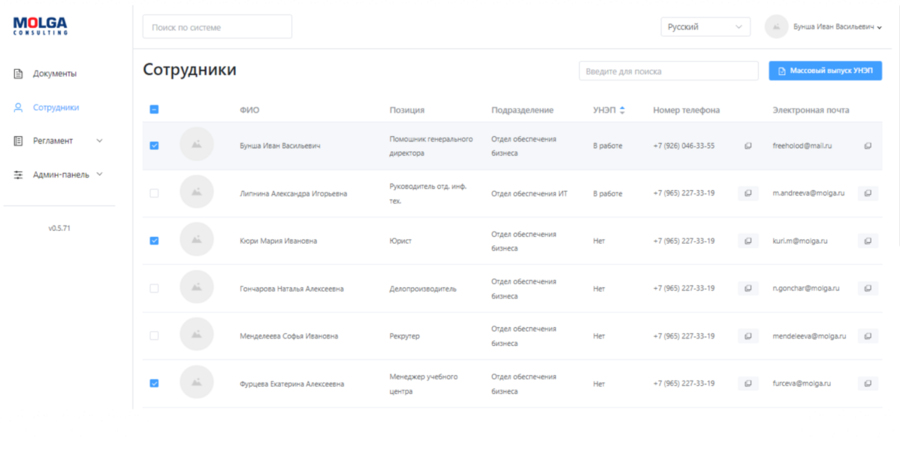Open the Сотрудники sidebar section
This screenshot has height=452, width=900.
[56, 107]
